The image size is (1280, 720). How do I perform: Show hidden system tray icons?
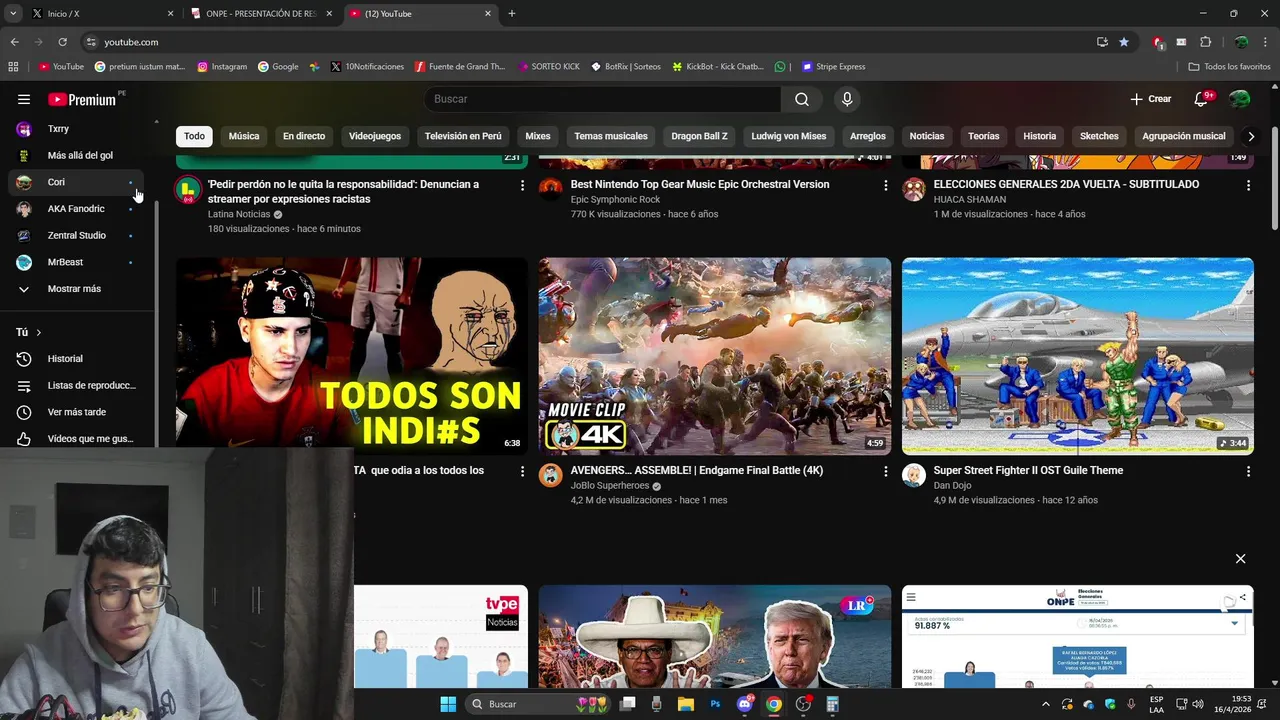tap(1046, 704)
